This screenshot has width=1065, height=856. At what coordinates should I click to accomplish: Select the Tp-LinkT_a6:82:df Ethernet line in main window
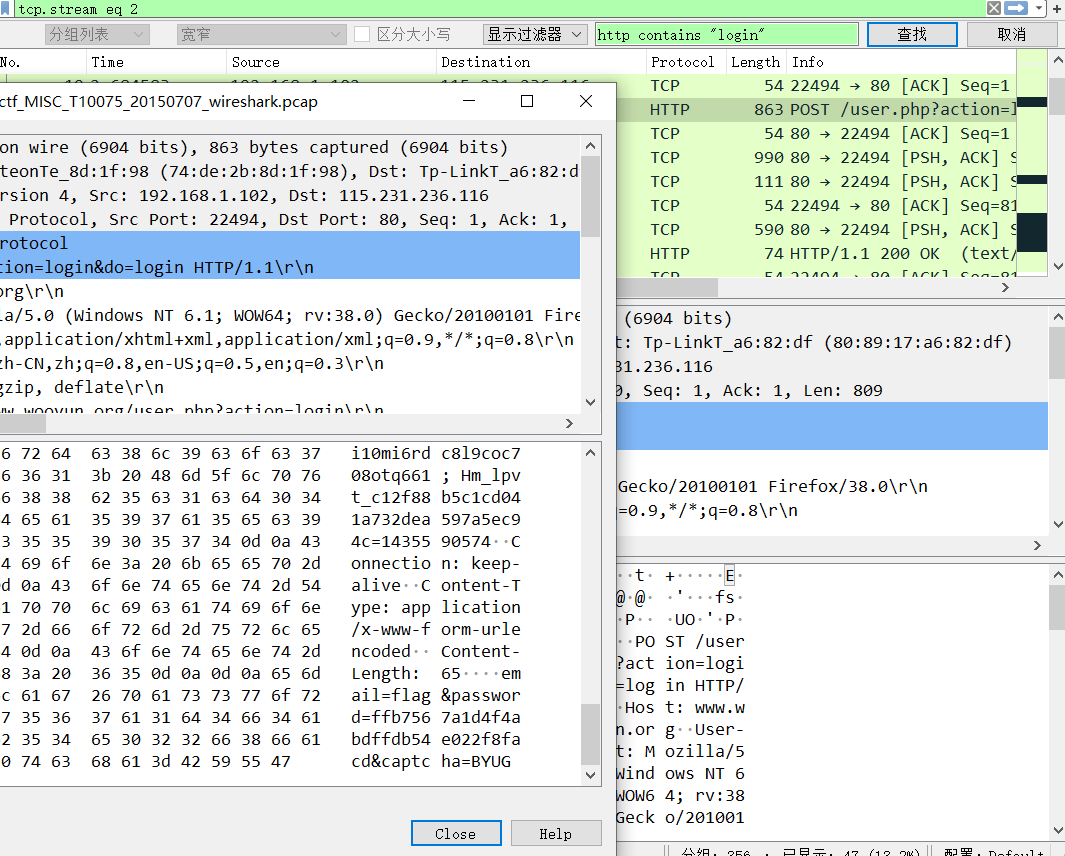(832, 342)
